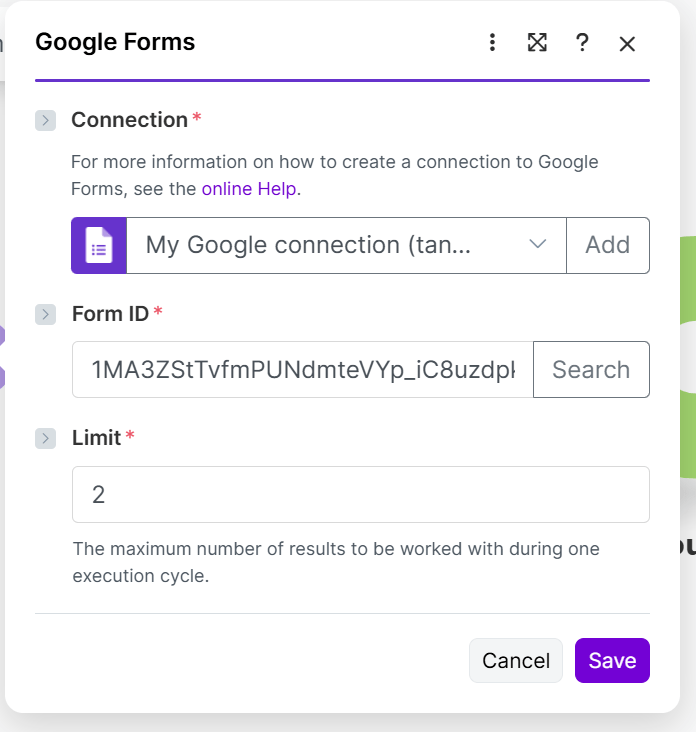696x732 pixels.
Task: Close the Google Forms dialog
Action: (627, 44)
